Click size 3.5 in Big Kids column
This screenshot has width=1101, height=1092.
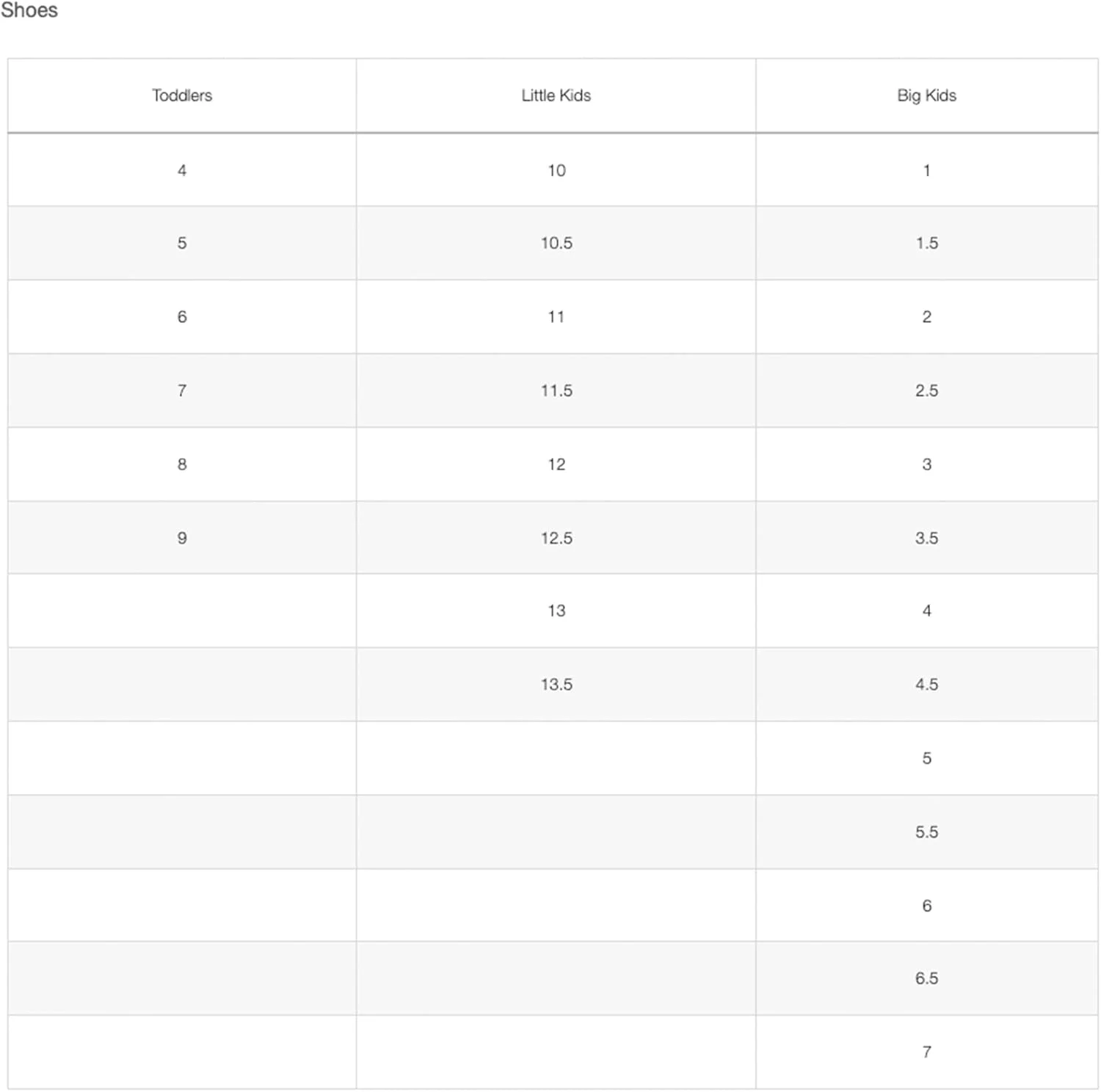pyautogui.click(x=926, y=538)
